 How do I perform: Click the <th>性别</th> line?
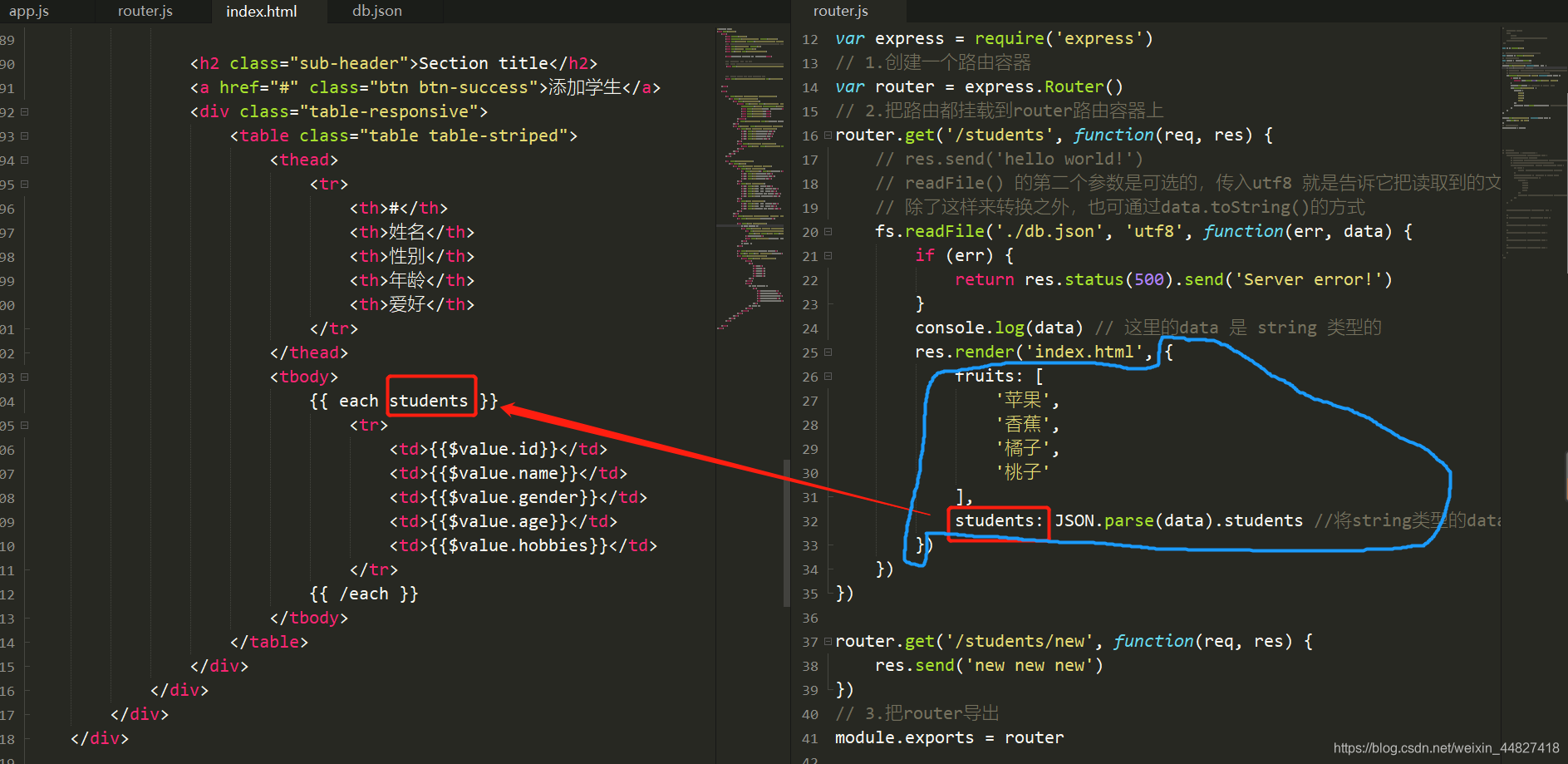point(412,256)
